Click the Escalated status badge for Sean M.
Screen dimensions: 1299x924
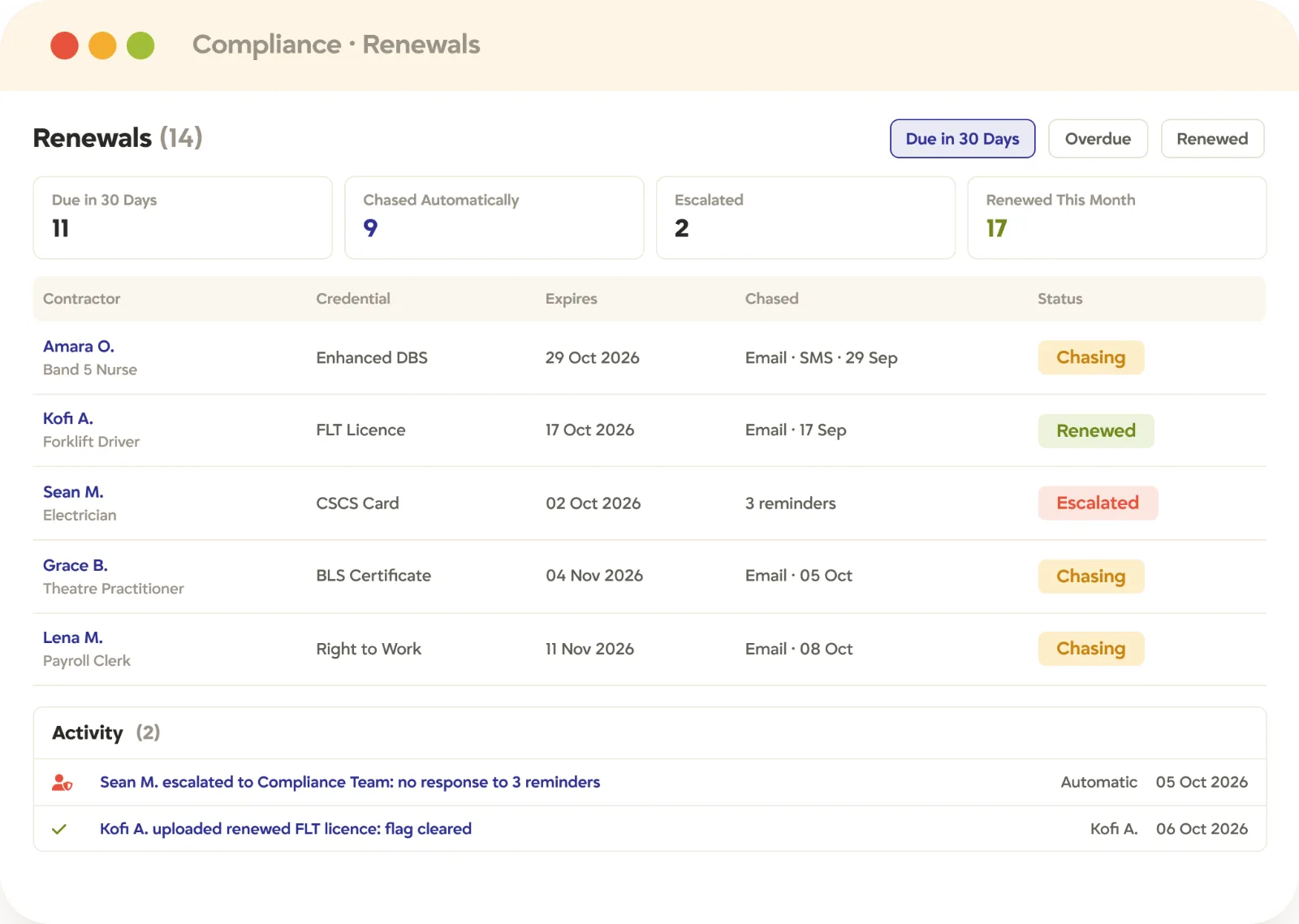1098,503
